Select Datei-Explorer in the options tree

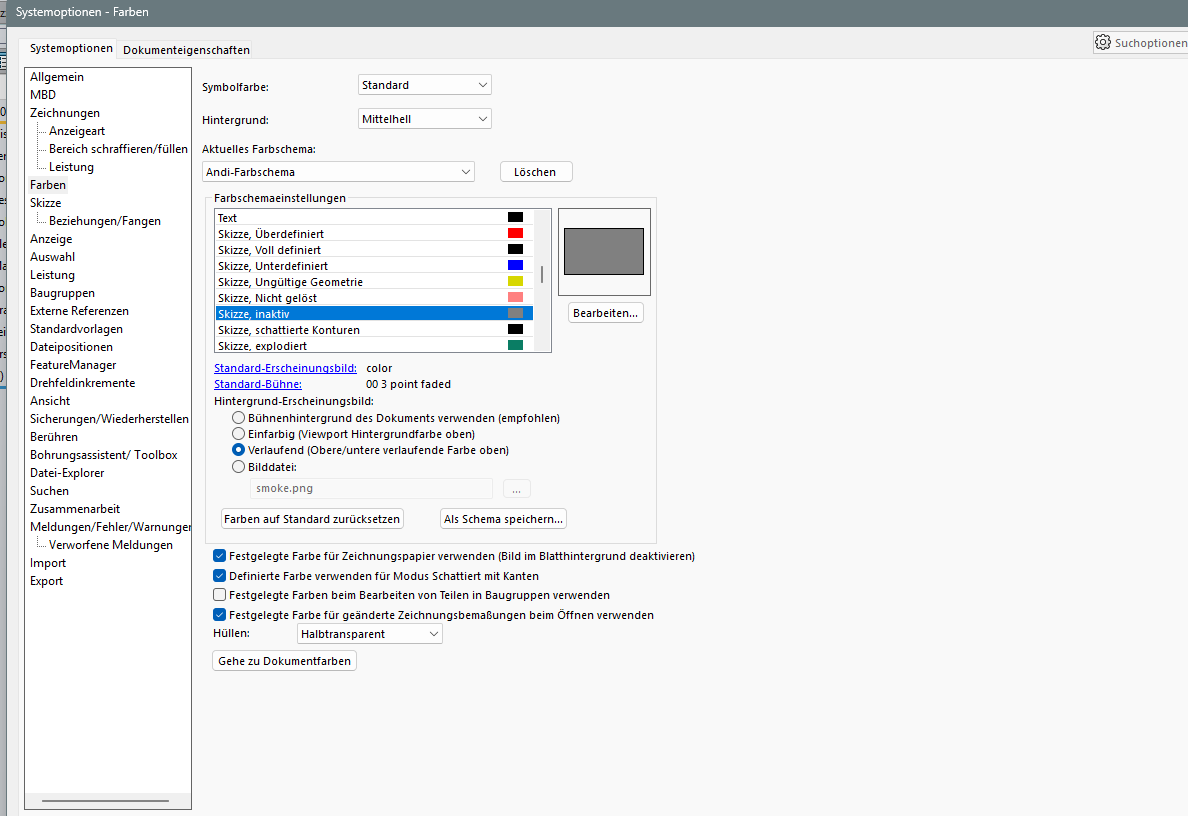67,473
